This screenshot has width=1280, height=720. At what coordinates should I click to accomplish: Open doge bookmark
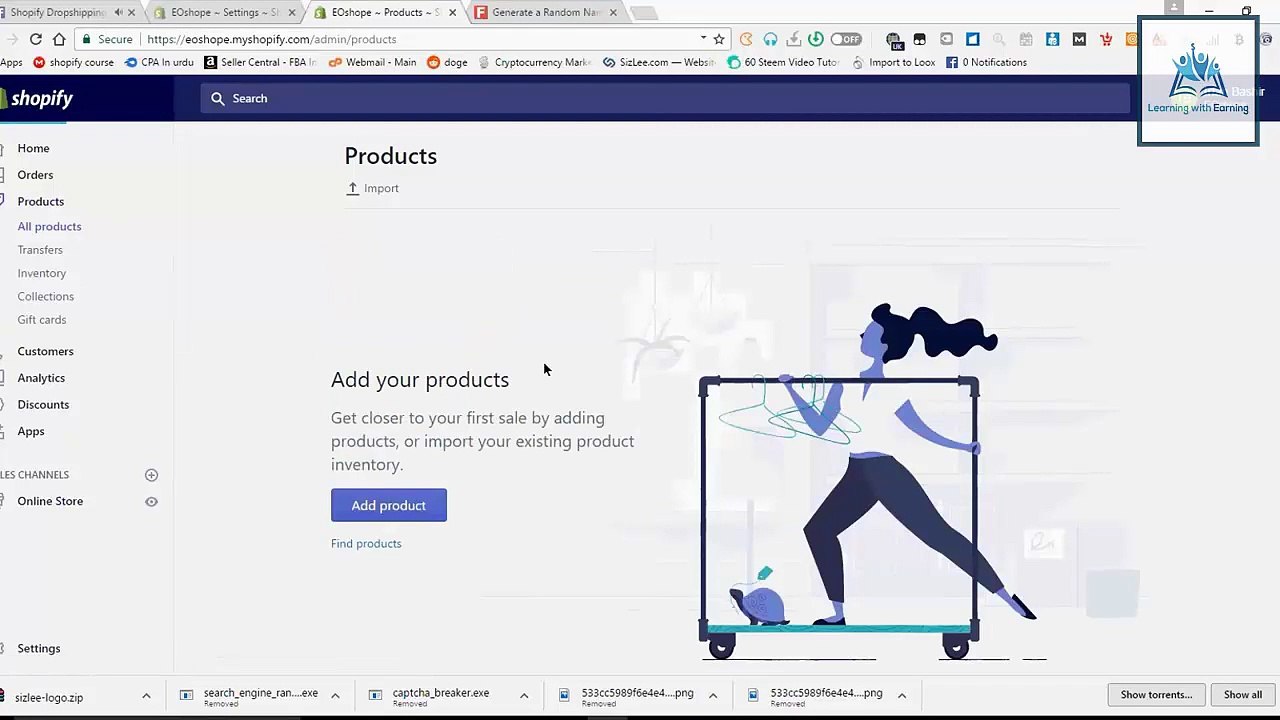447,62
